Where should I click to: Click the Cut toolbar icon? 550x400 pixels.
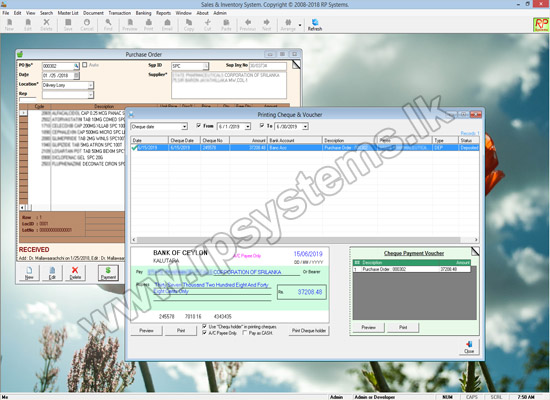point(208,25)
